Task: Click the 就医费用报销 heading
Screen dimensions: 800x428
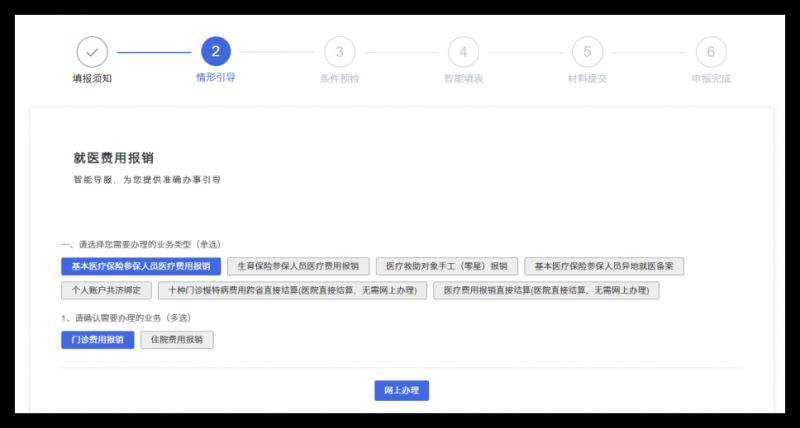Action: tap(113, 157)
